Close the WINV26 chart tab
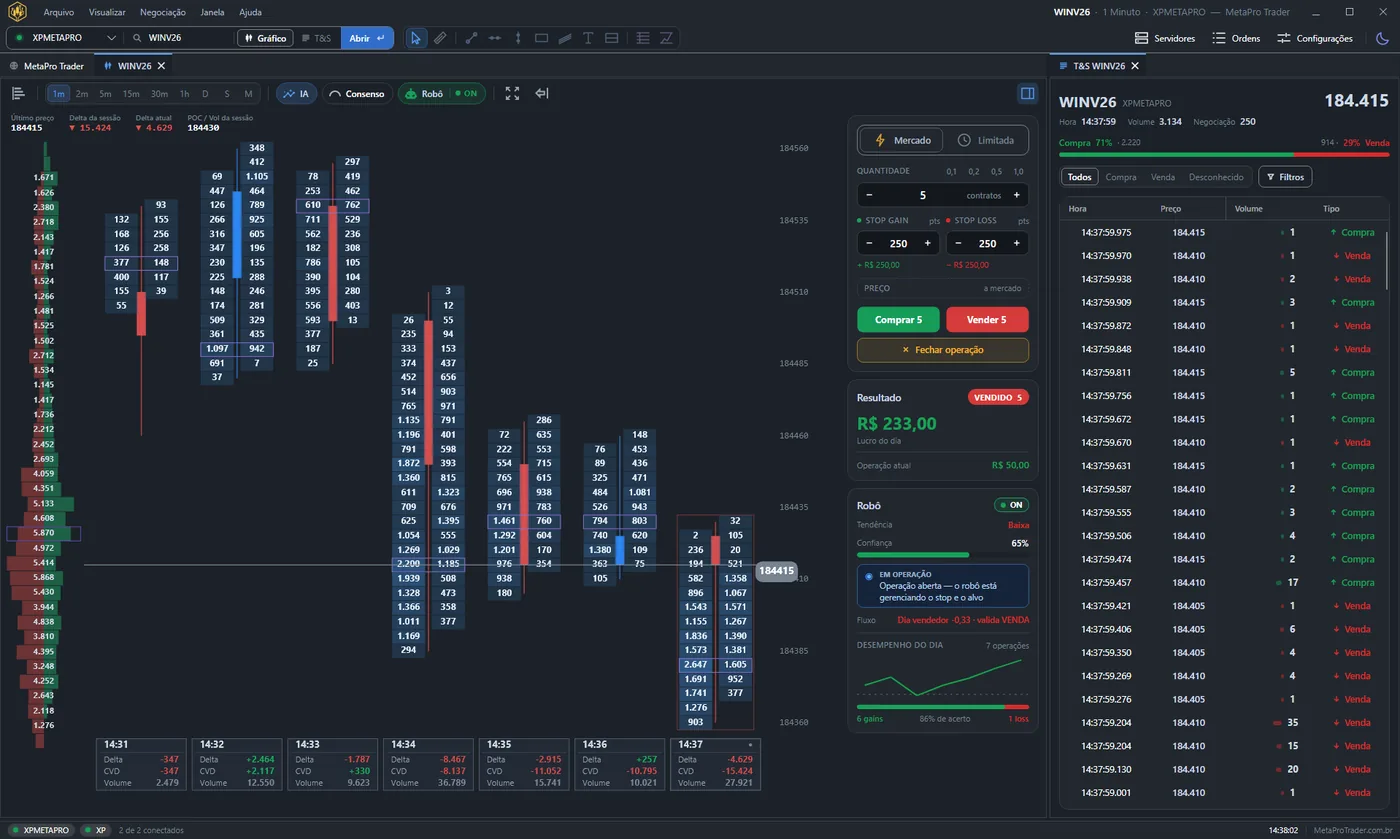Image resolution: width=1400 pixels, height=839 pixels. pos(161,66)
